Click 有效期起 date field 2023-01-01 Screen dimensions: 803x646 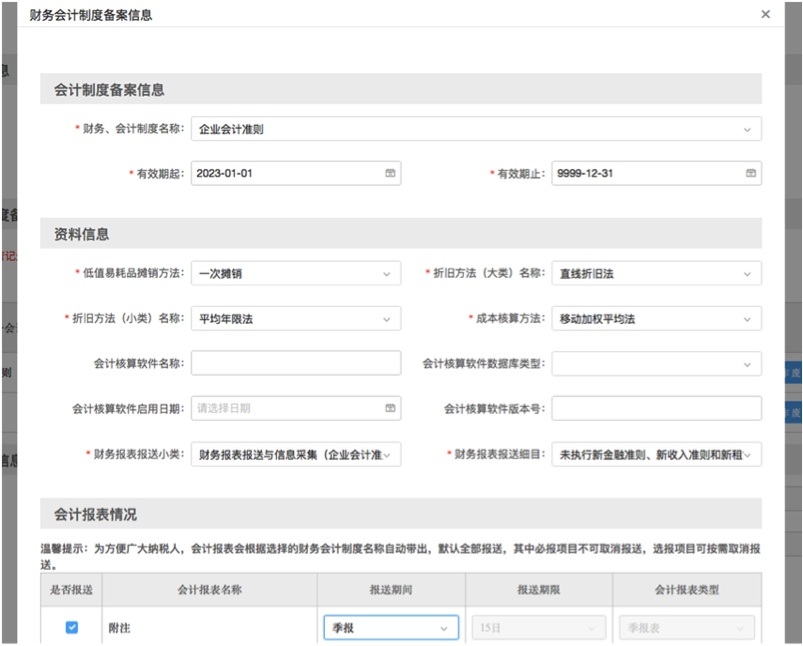296,173
